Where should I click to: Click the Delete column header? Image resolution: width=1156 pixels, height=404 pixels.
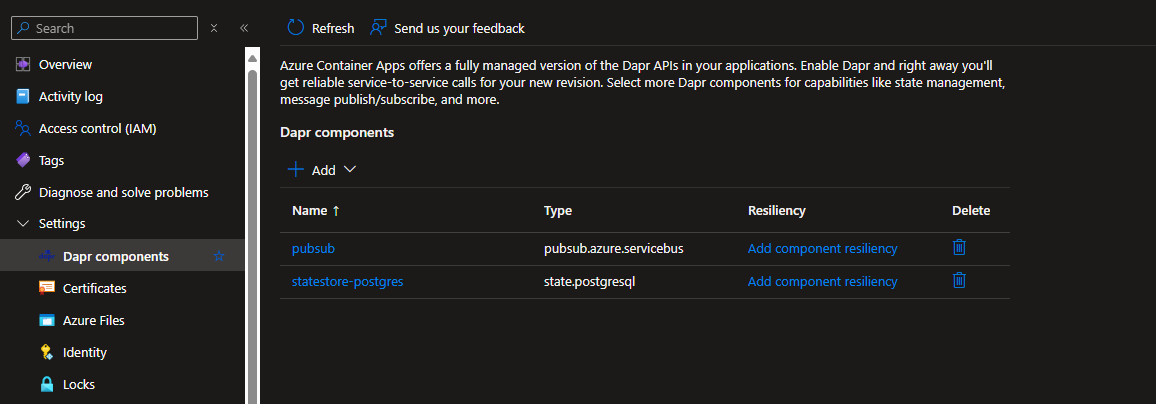coord(971,211)
